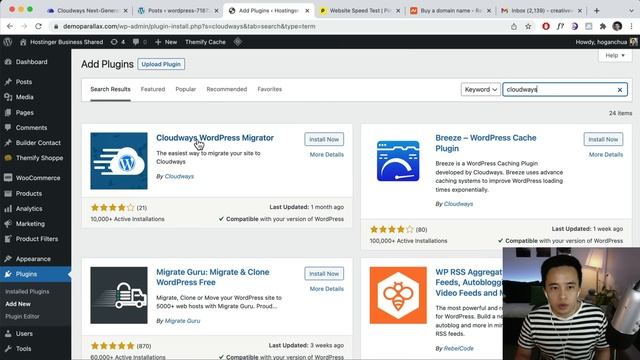640x360 pixels.
Task: Click the Migrate Guru plugin title
Action: [x=213, y=277]
